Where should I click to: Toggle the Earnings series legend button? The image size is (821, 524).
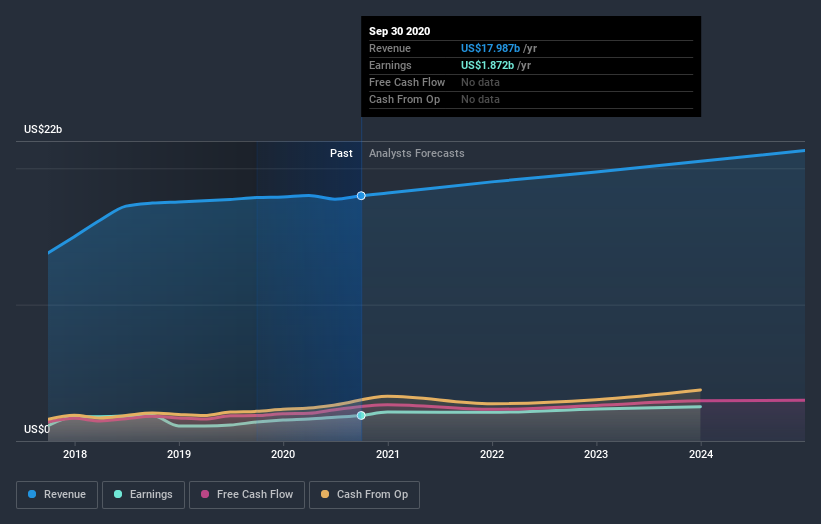143,495
